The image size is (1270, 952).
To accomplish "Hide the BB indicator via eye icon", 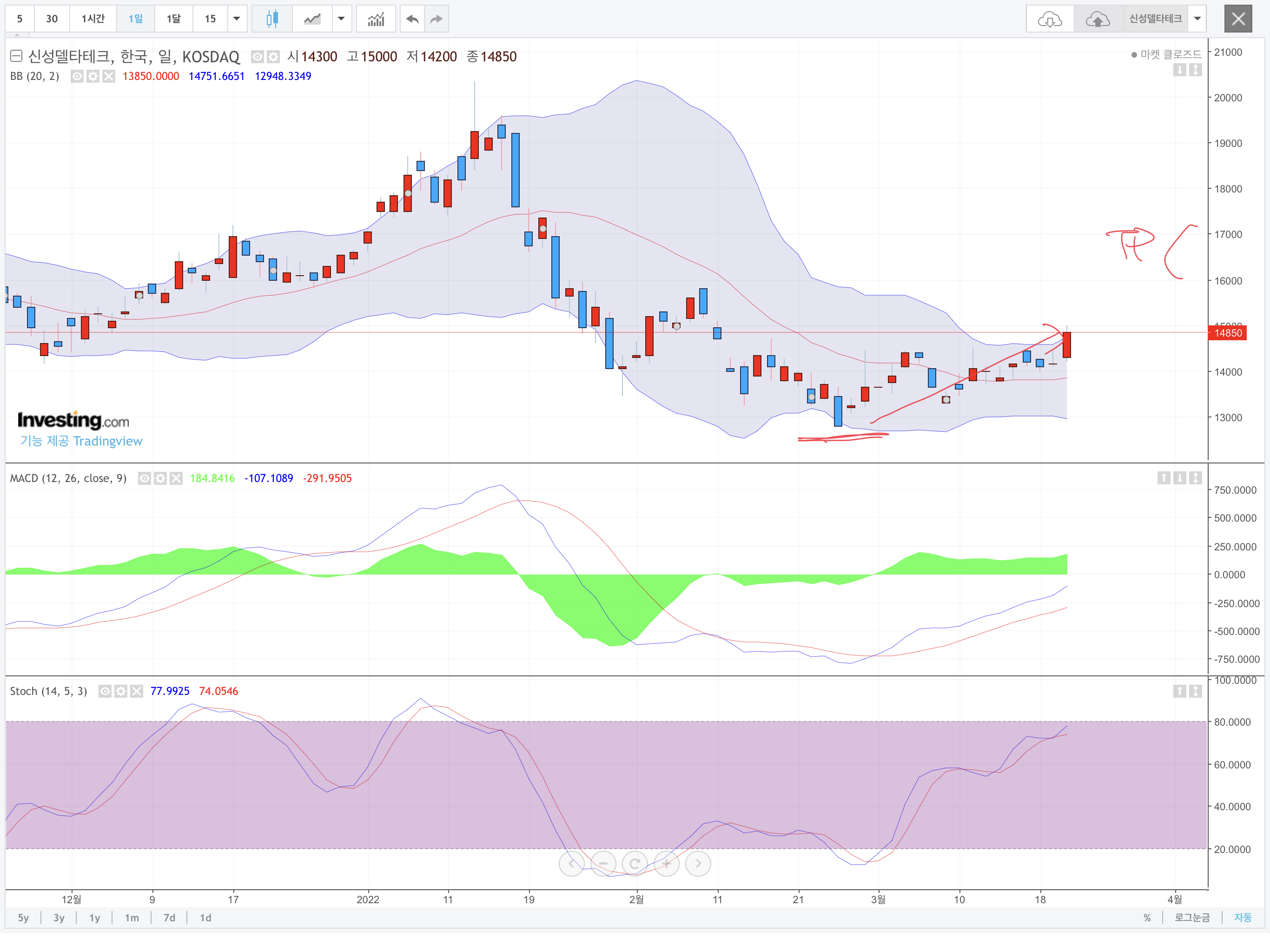I will 77,76.
